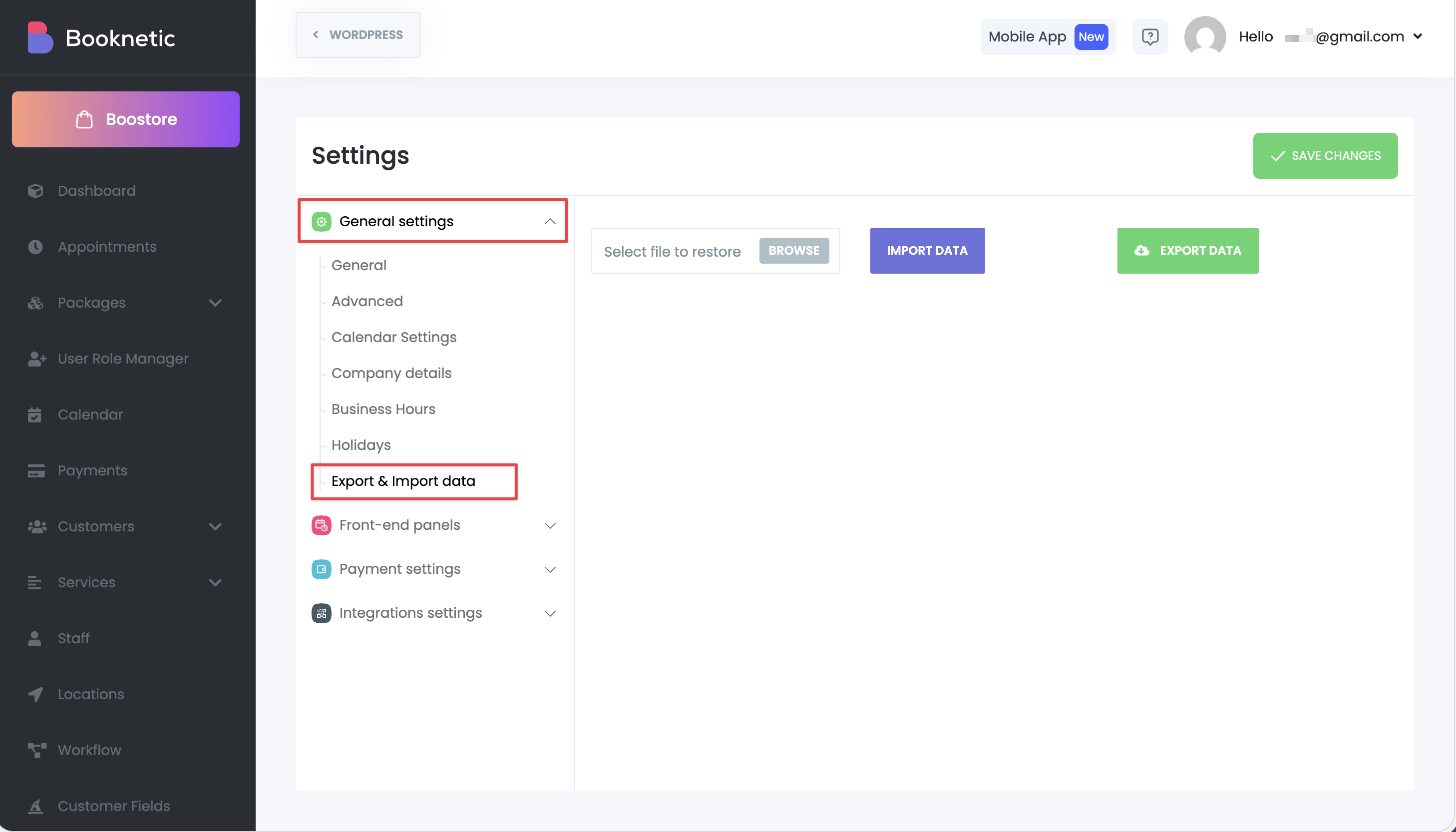Image resolution: width=1456 pixels, height=832 pixels.
Task: Open the User Role Manager
Action: point(123,358)
